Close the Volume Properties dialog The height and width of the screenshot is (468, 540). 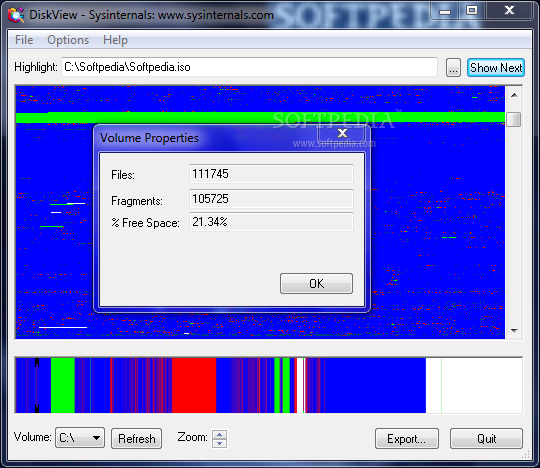click(x=342, y=133)
